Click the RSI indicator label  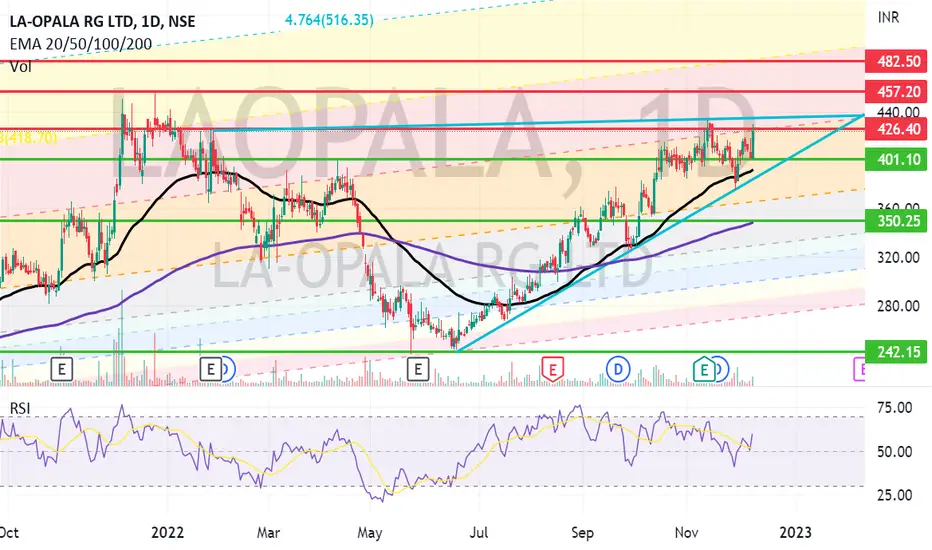[x=20, y=408]
